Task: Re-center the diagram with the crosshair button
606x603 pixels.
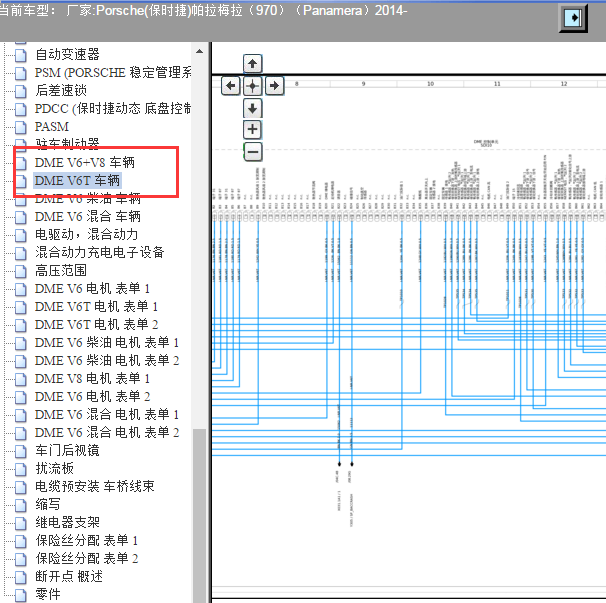Action: (x=252, y=85)
